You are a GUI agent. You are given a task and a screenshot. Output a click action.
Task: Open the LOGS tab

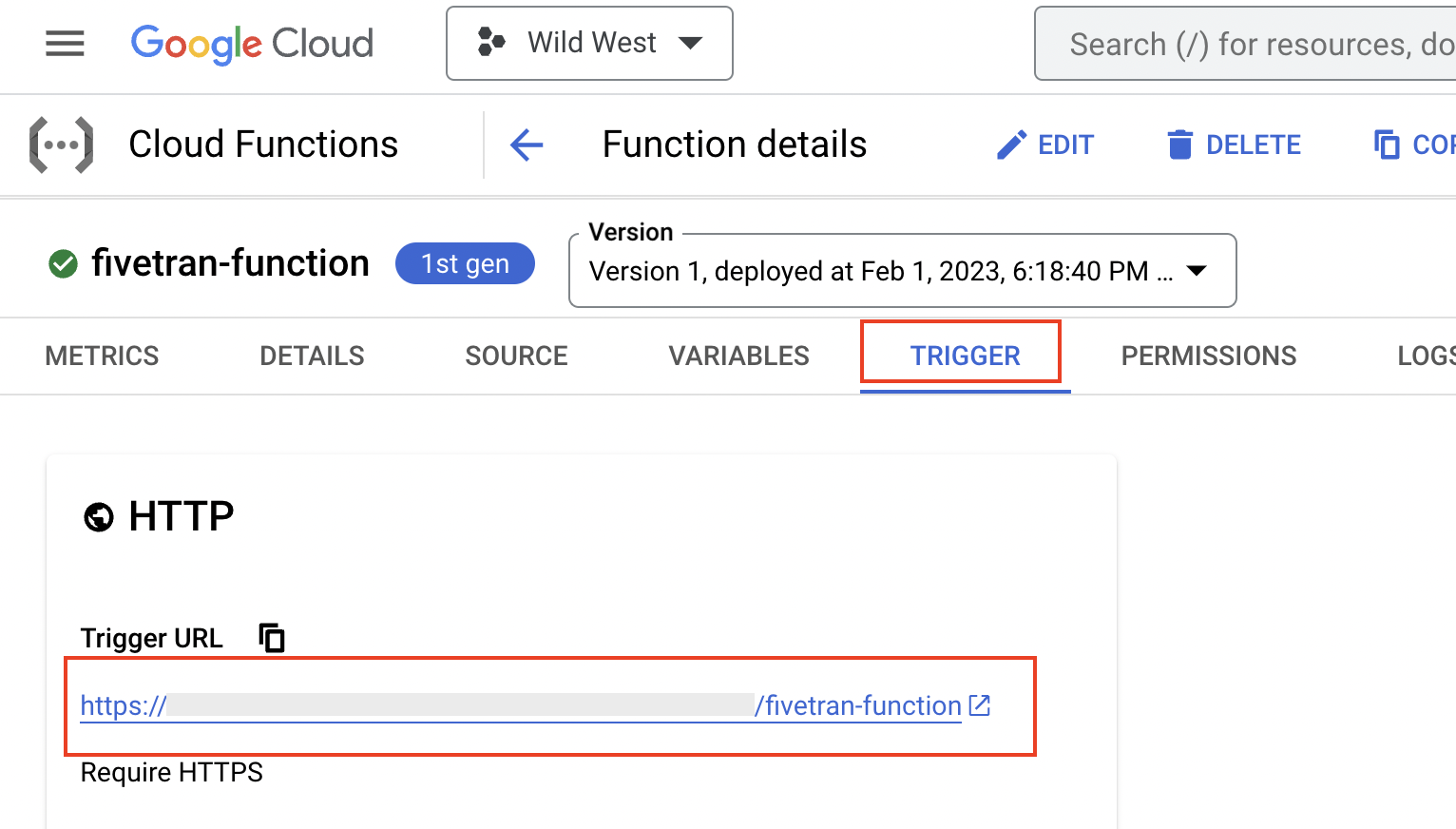(1426, 356)
